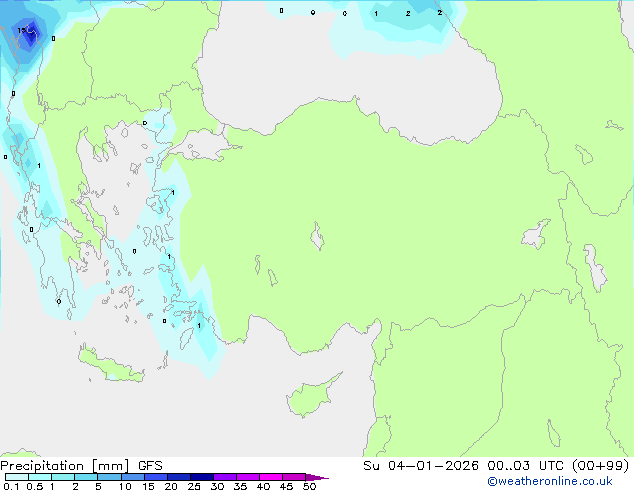Click the legend label "50"
Image resolution: width=634 pixels, height=490 pixels.
pyautogui.click(x=309, y=486)
